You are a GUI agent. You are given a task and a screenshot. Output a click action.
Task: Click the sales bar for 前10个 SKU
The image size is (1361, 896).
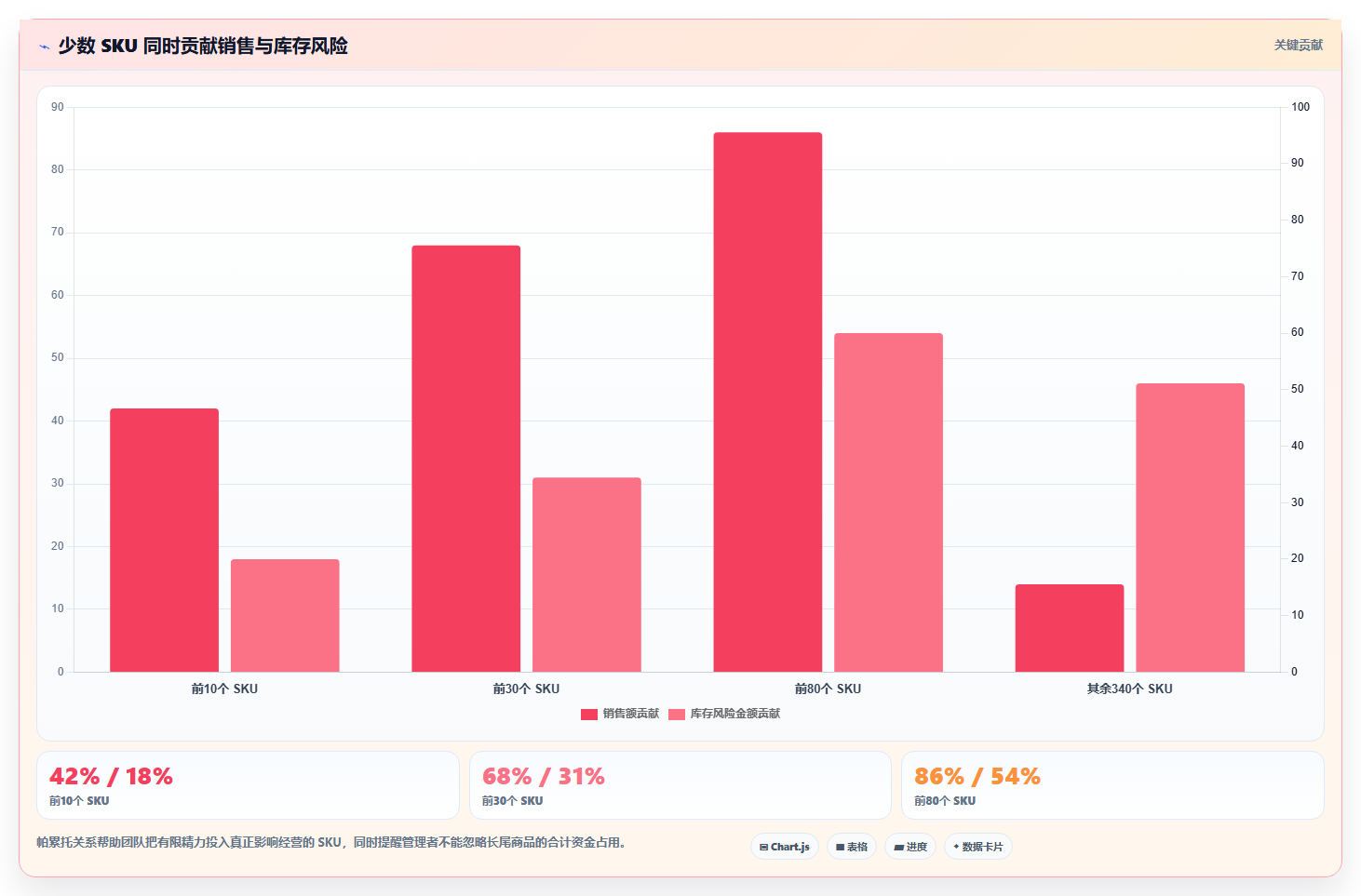165,540
